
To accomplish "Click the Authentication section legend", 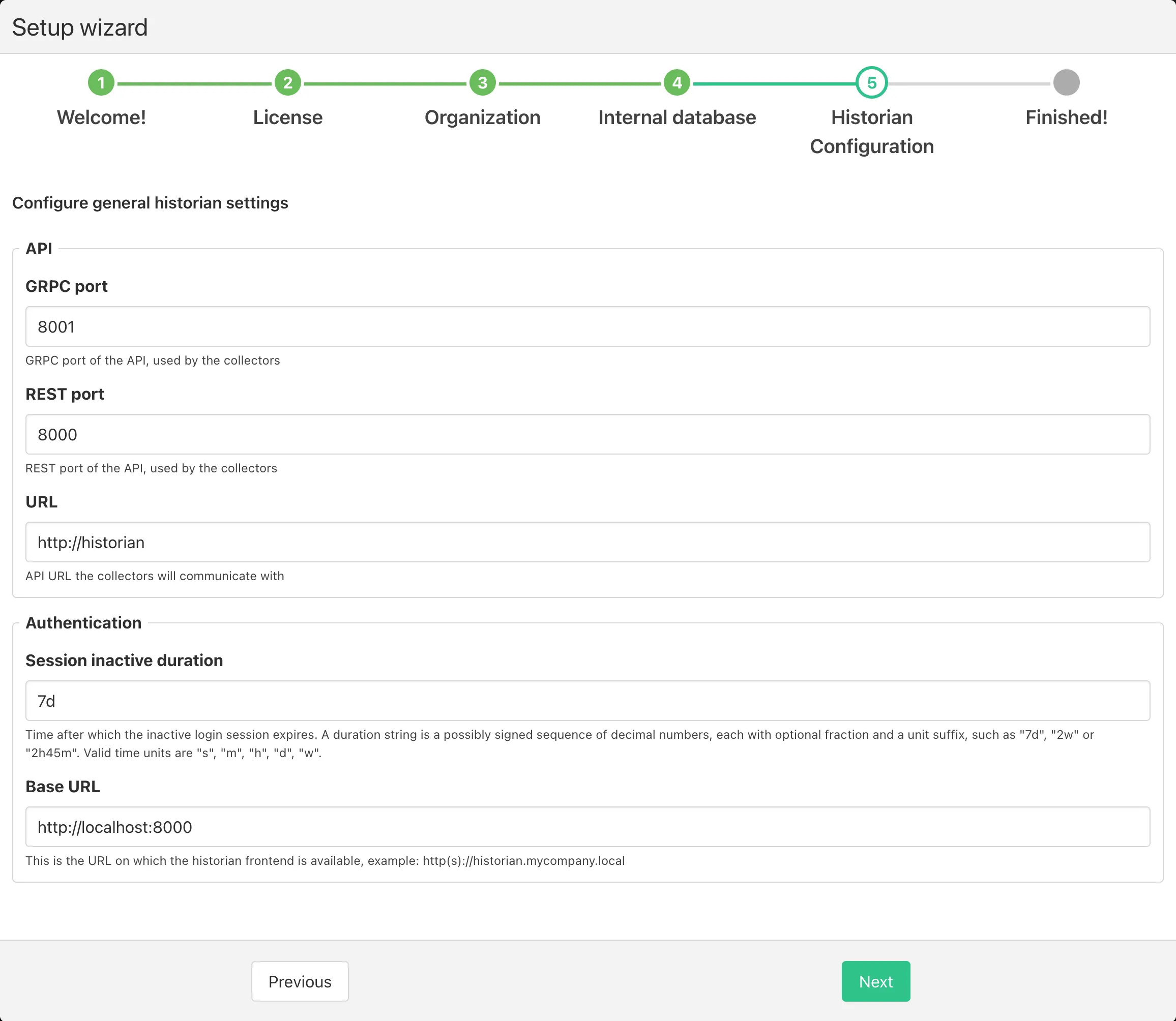I will (x=84, y=623).
